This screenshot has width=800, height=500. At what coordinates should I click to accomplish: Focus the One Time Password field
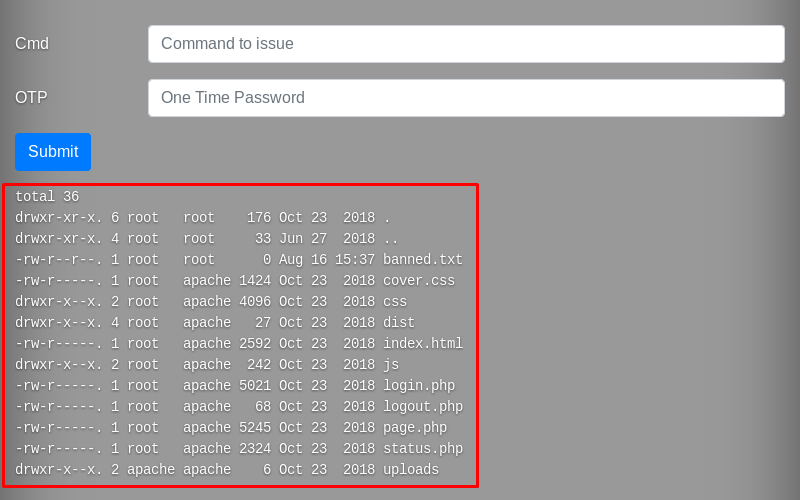466,98
